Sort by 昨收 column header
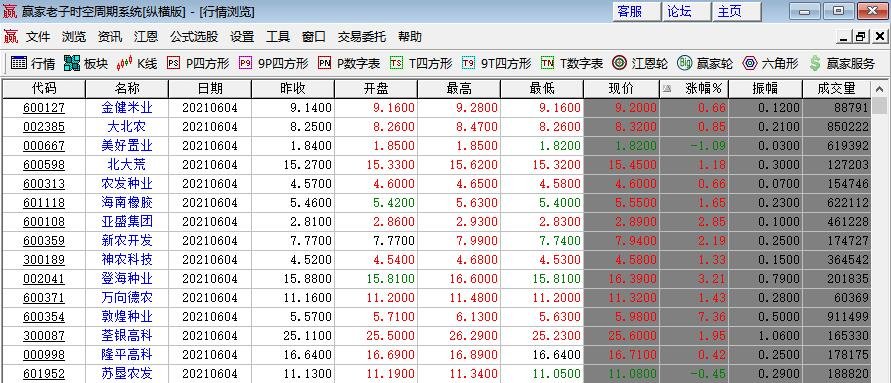 pos(293,89)
